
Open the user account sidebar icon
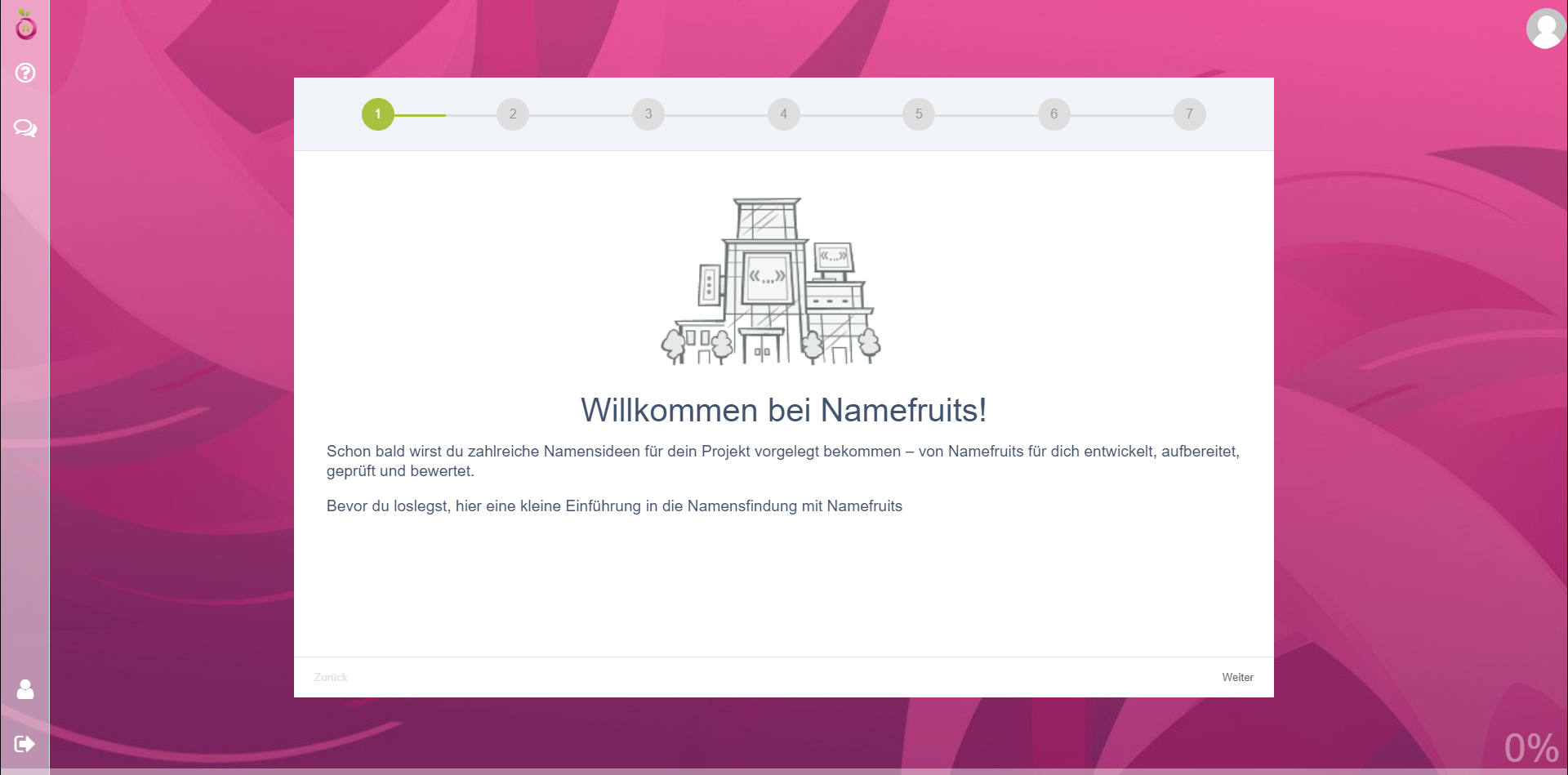[x=25, y=689]
